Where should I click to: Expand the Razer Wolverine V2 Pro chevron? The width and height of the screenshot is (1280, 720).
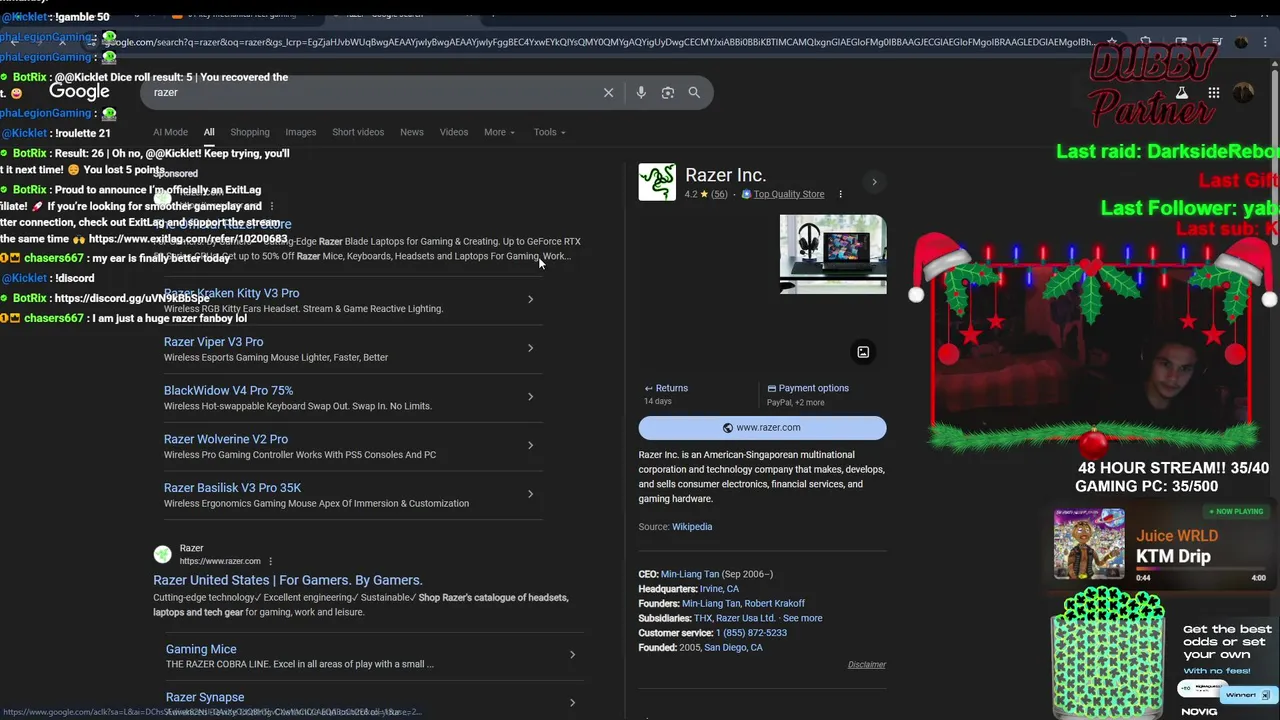click(x=530, y=445)
